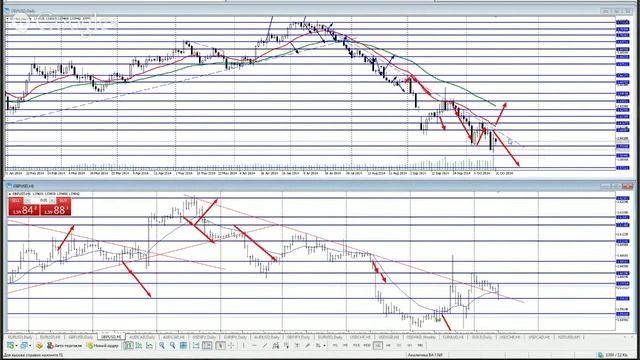The height and width of the screenshot is (360, 640).
Task: Open the USDJPY,Daily chart tab
Action: coord(204,337)
